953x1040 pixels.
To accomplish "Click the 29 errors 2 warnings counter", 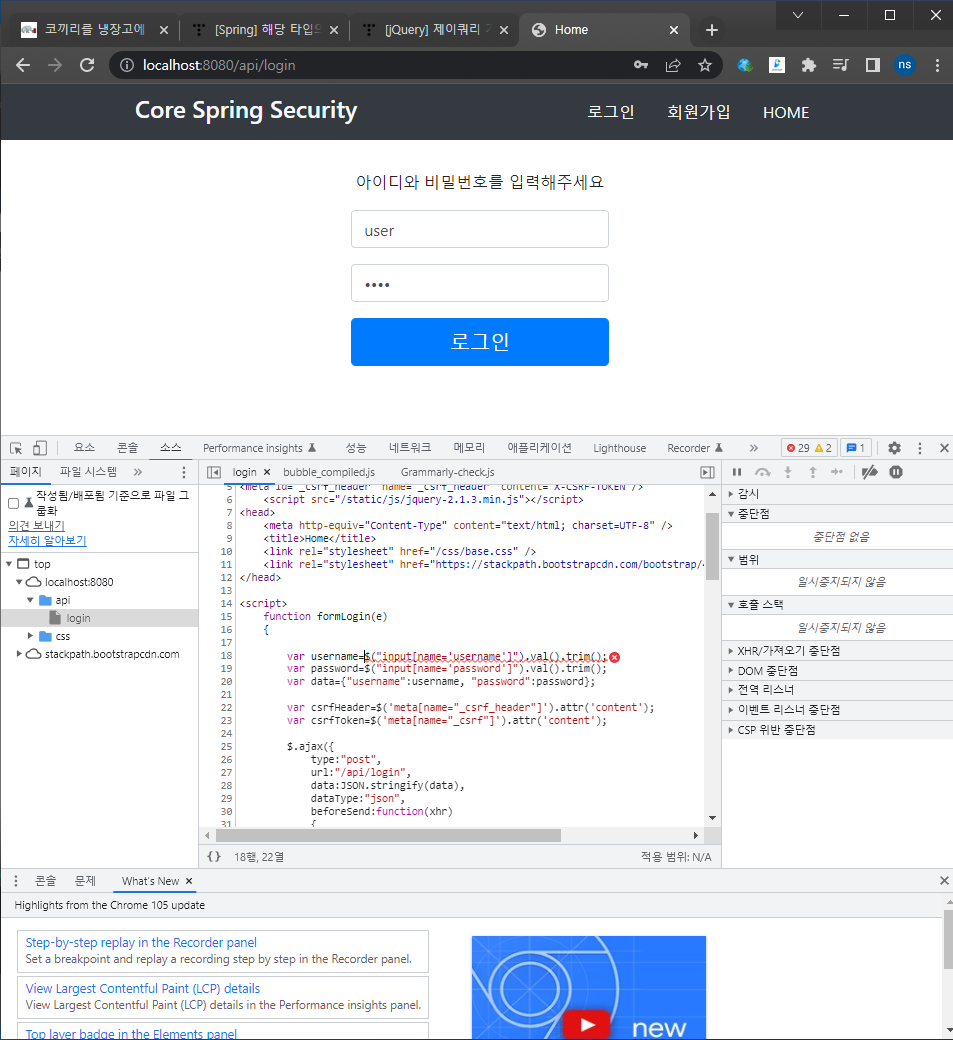I will (x=809, y=448).
